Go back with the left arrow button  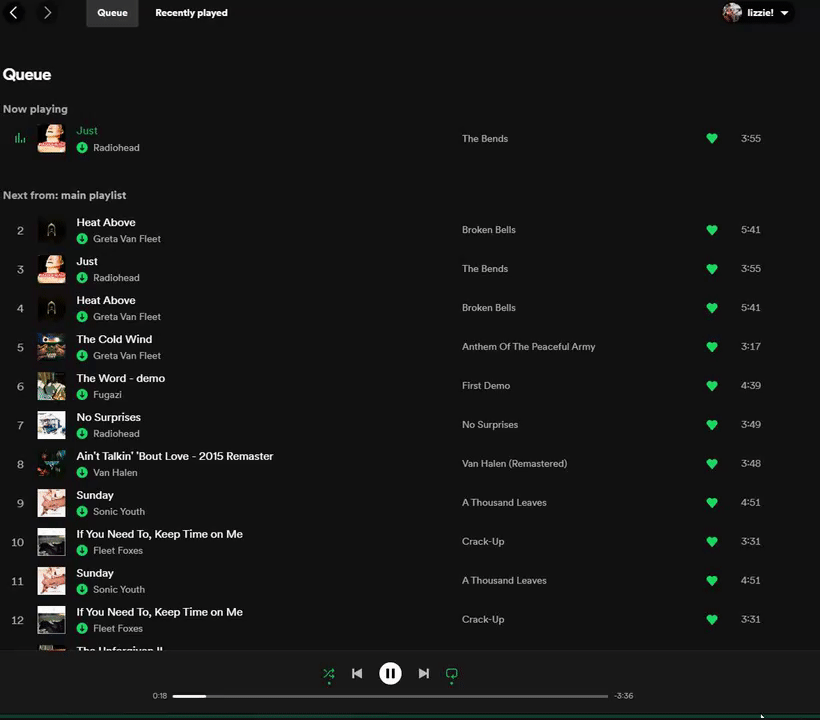coord(14,13)
